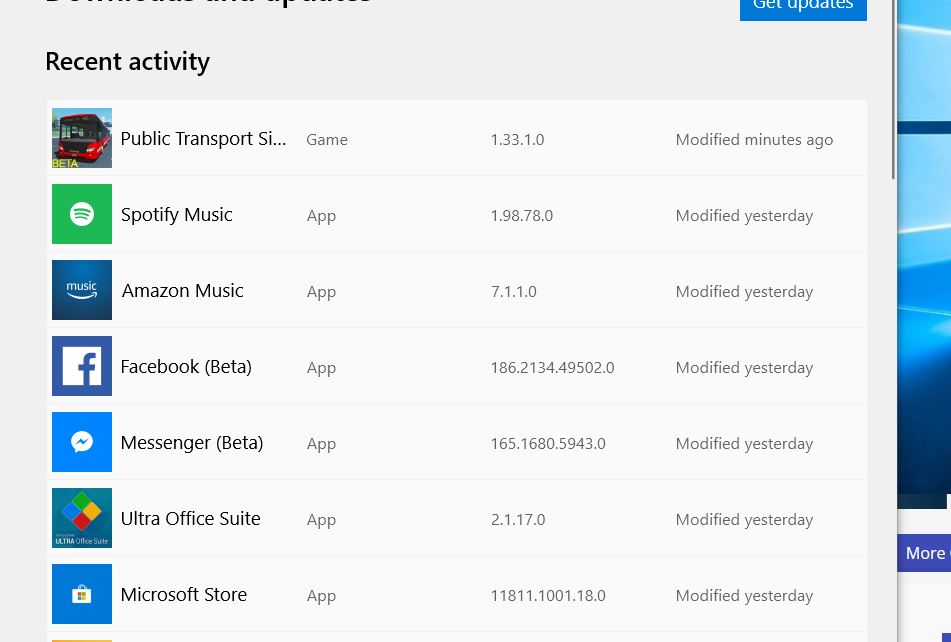This screenshot has height=642, width=951.
Task: Click the App type label for Facebook (Beta)
Action: pyautogui.click(x=321, y=369)
